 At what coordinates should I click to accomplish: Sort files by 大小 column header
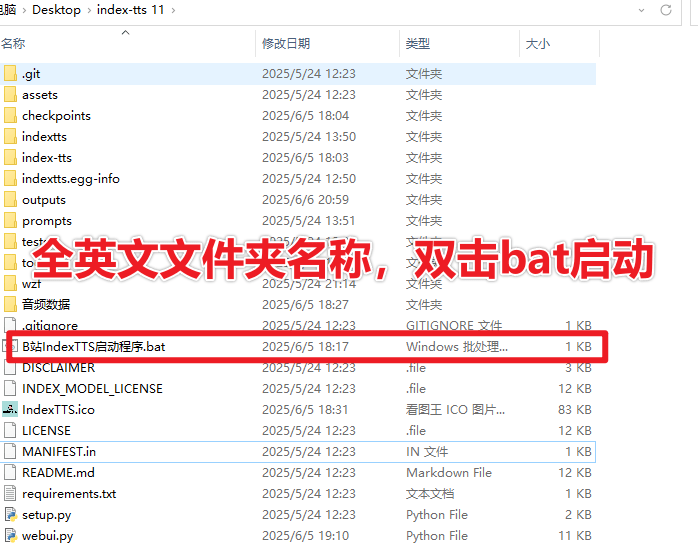tap(537, 44)
